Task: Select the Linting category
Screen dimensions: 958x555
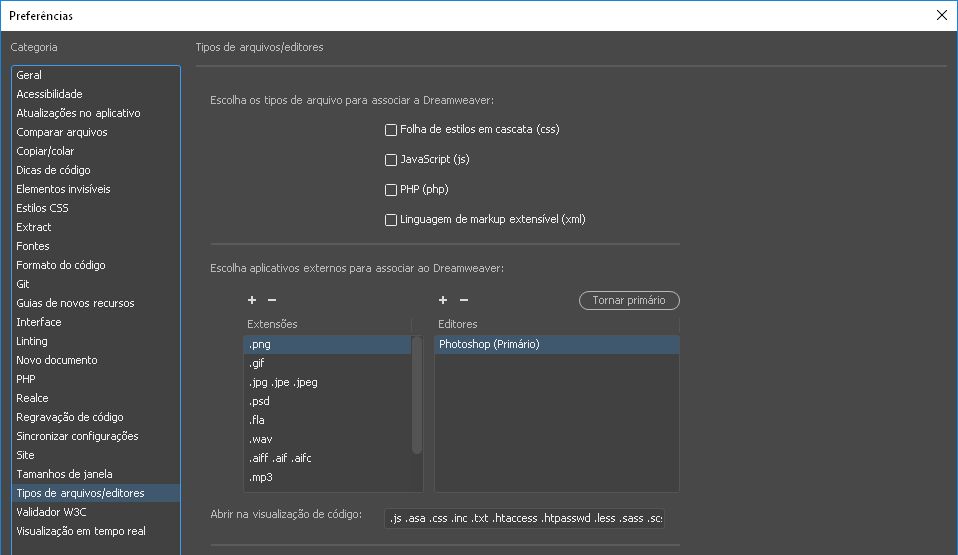Action: point(96,341)
